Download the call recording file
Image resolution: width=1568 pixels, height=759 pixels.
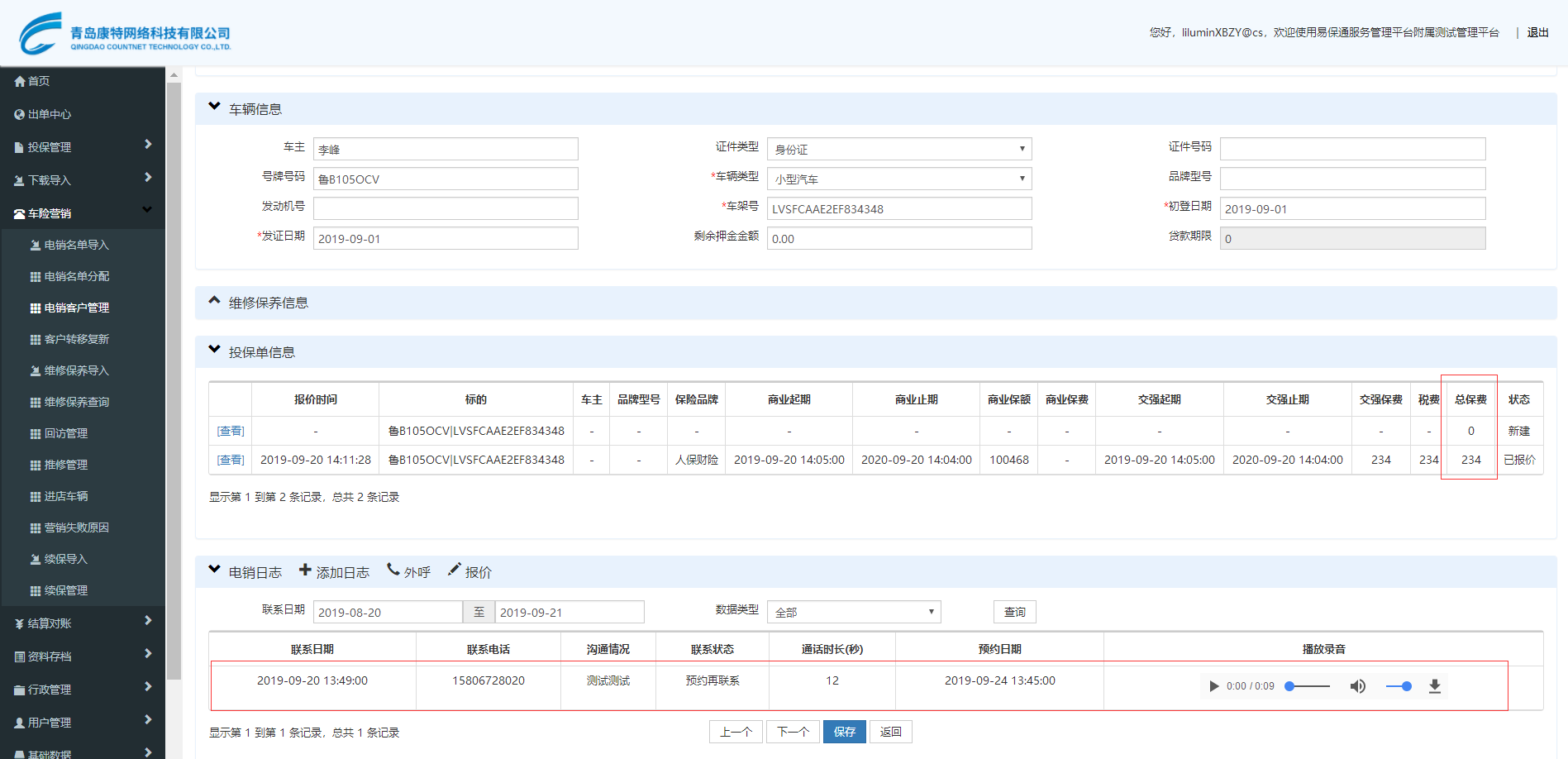(1435, 686)
